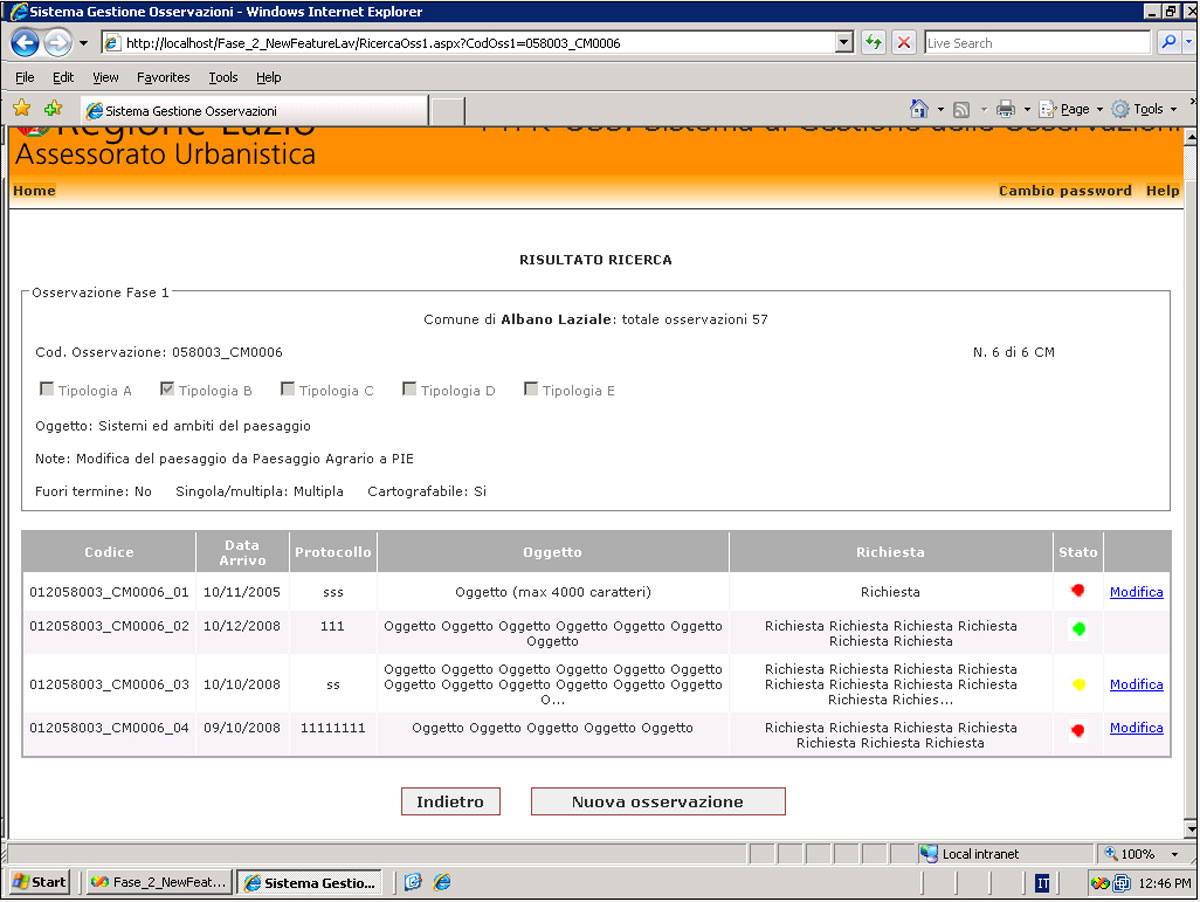
Task: Toggle the Tipologia B checkbox
Action: 168,389
